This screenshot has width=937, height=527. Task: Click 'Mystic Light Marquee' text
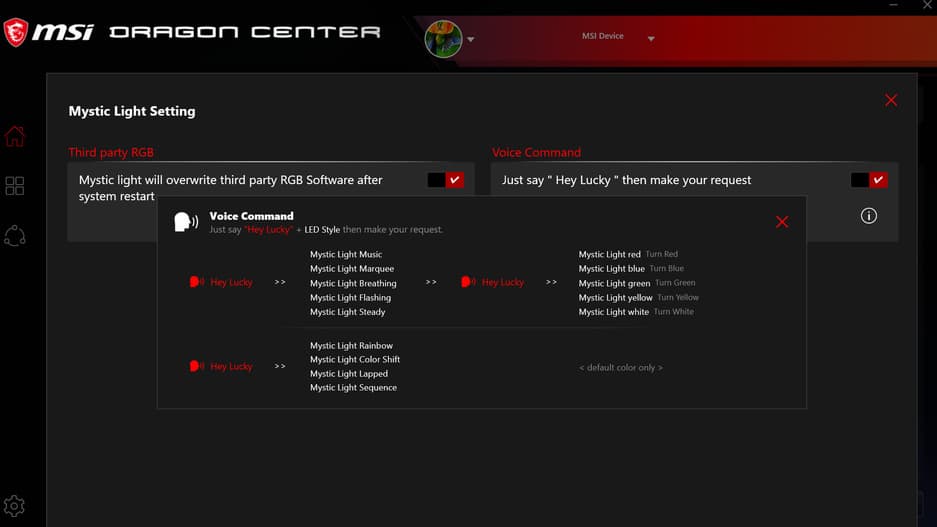pos(352,269)
